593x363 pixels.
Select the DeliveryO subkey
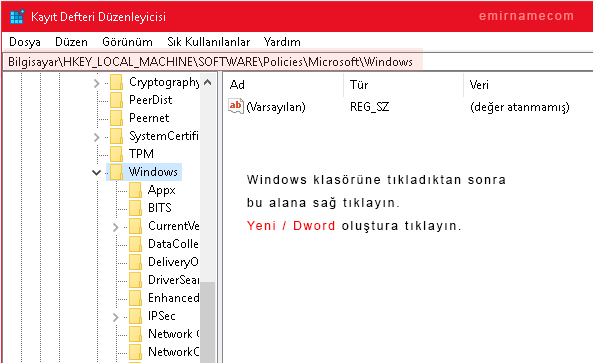point(173,262)
